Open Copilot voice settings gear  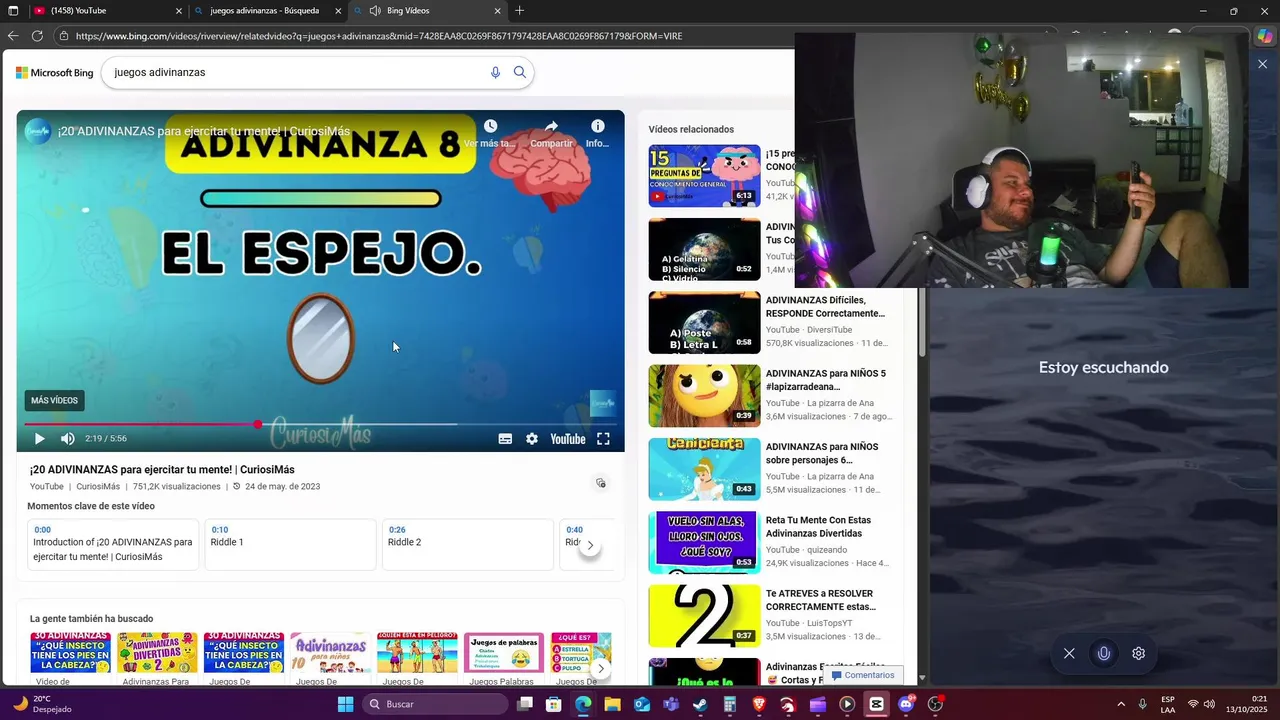pyautogui.click(x=1138, y=653)
